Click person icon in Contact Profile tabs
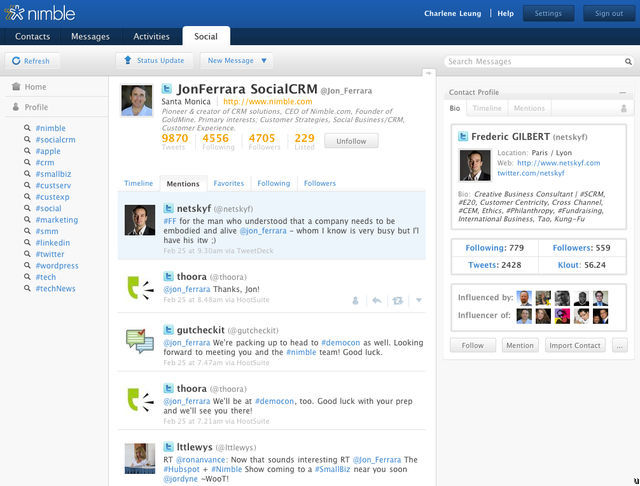The width and height of the screenshot is (640, 486). pos(624,108)
